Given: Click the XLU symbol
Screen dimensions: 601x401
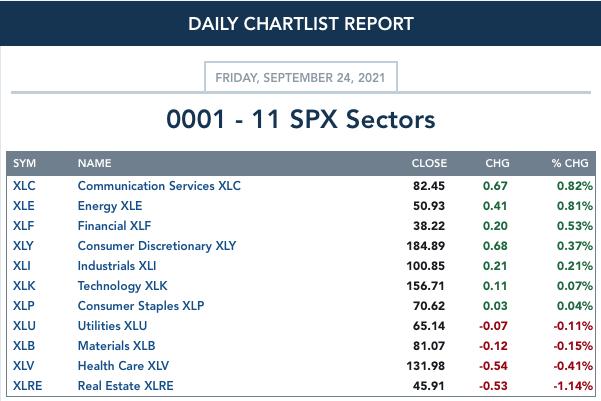Looking at the screenshot, I should pos(24,326).
